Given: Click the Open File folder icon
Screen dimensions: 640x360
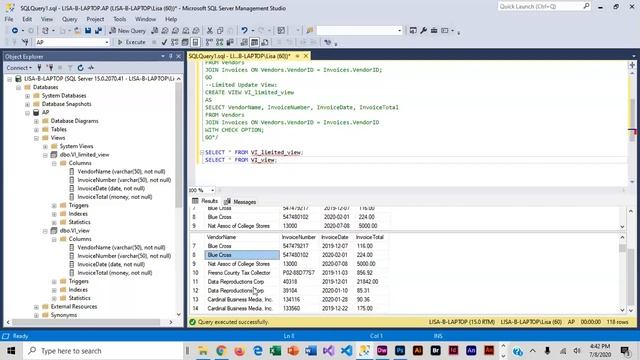Looking at the screenshot, I should click(x=77, y=31).
